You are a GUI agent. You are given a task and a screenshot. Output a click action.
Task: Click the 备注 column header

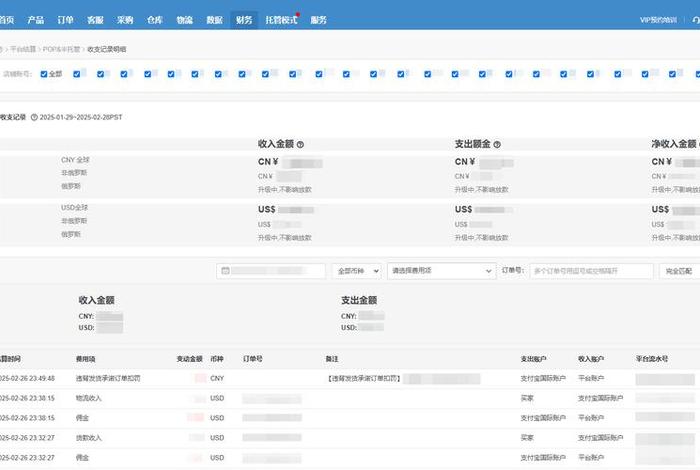[x=332, y=359]
